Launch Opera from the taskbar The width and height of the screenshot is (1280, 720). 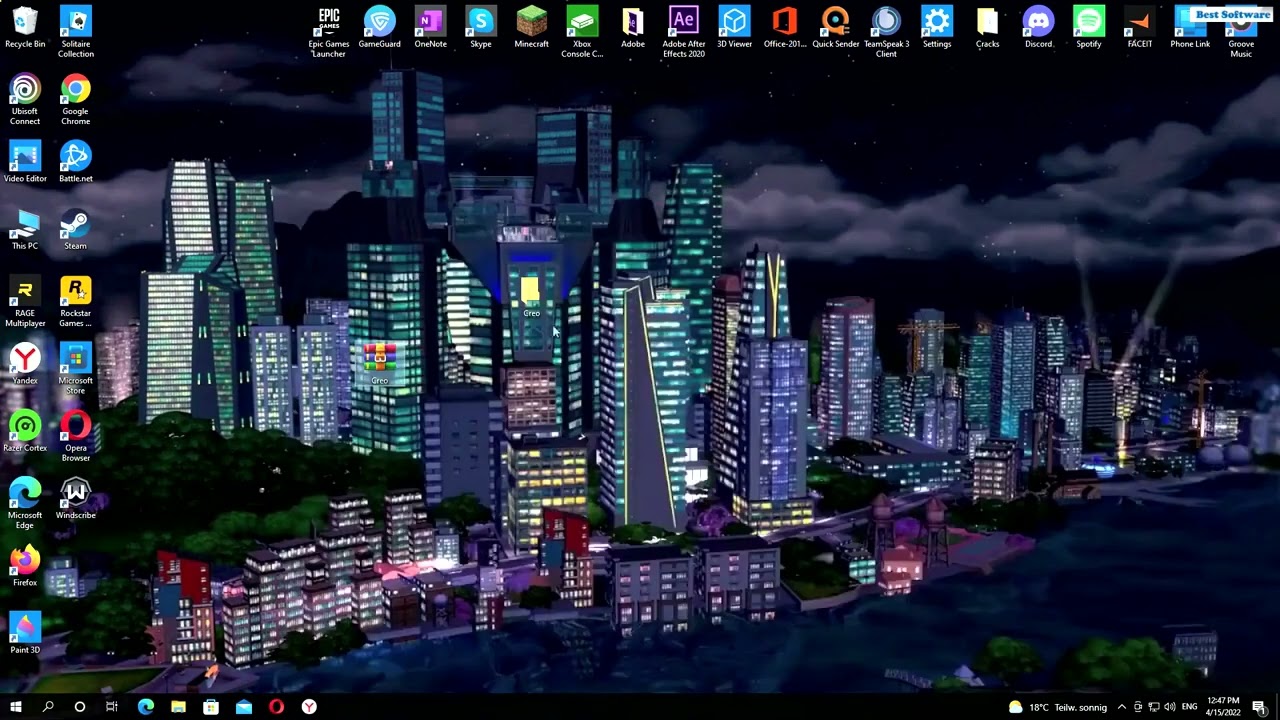[277, 707]
